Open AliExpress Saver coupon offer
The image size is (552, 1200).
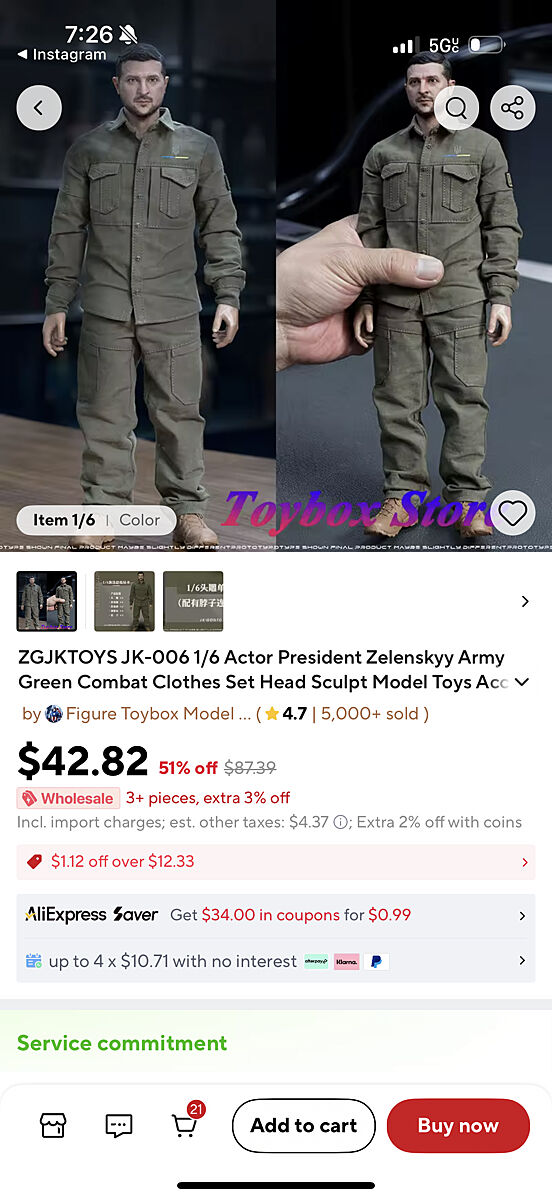point(276,915)
